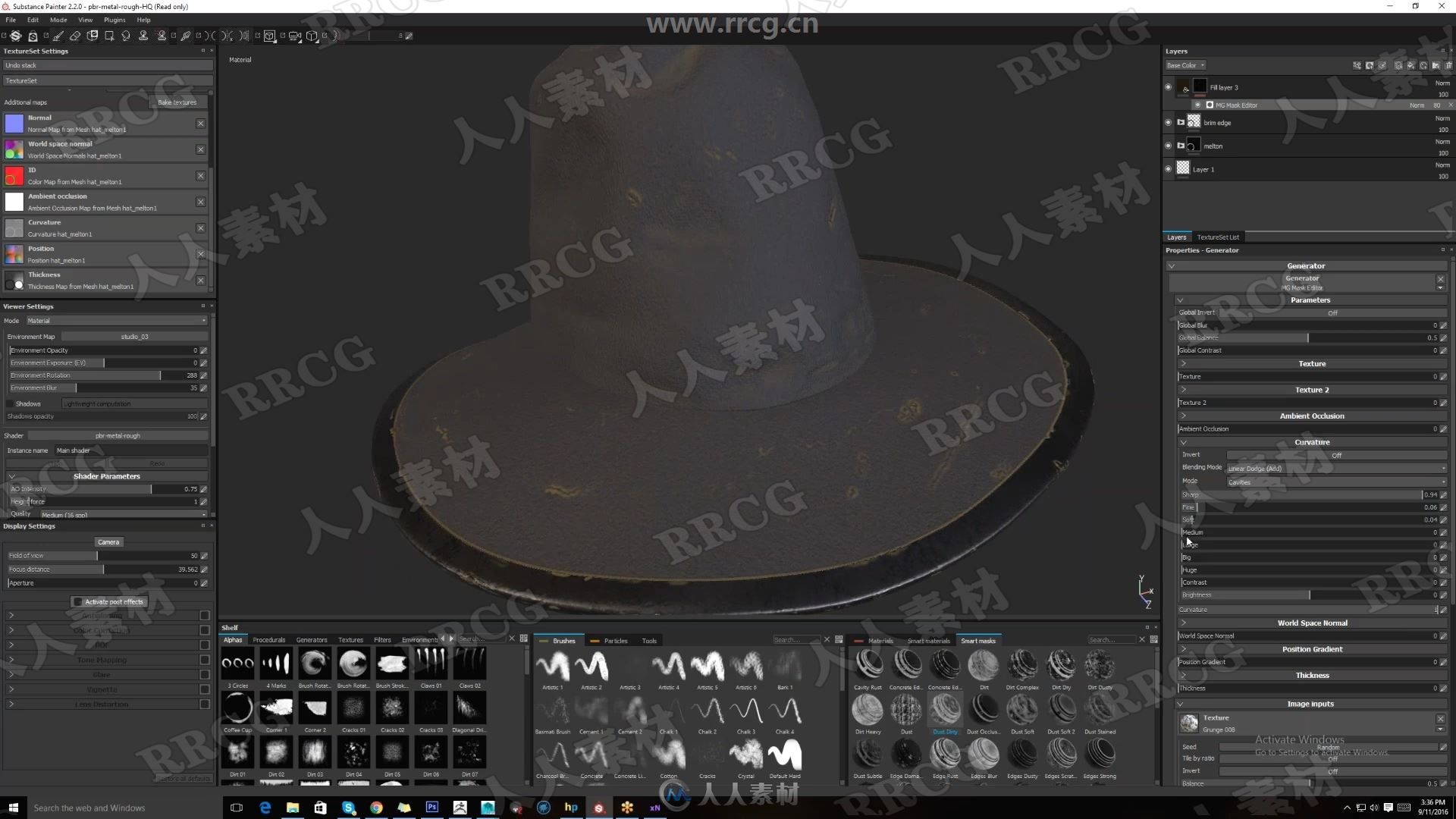Collapse the Shader Parameters section
The image size is (1456, 819).
click(11, 476)
